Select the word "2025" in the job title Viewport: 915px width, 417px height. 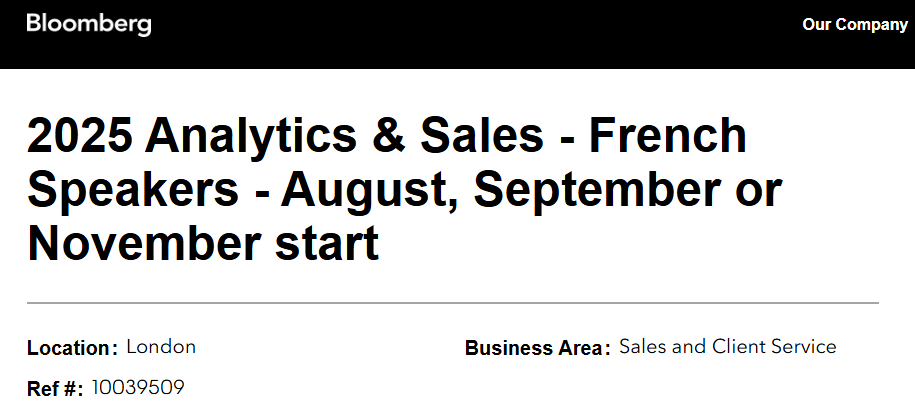pyautogui.click(x=80, y=135)
